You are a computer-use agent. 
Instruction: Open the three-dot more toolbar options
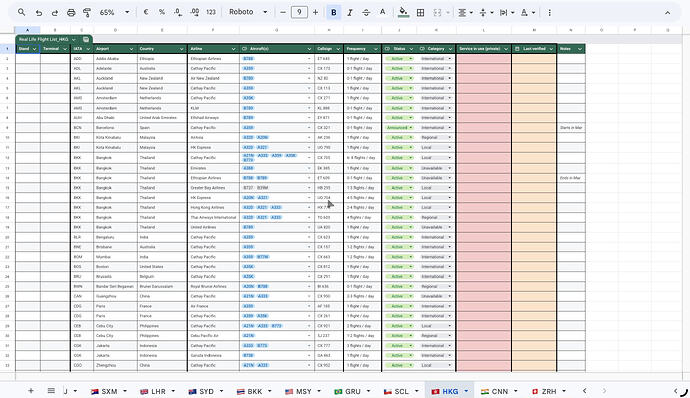point(549,13)
